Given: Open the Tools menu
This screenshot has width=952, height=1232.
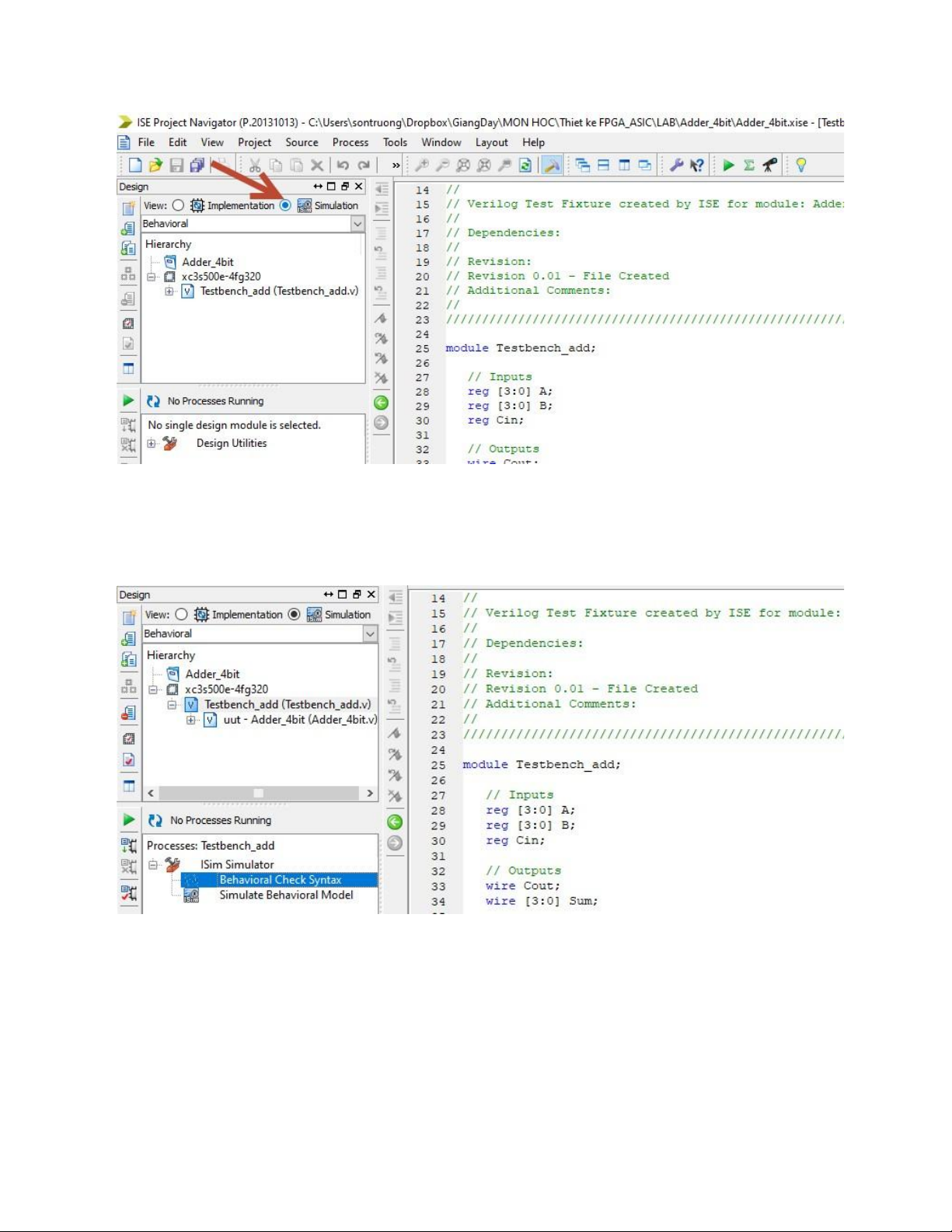Looking at the screenshot, I should coord(395,142).
